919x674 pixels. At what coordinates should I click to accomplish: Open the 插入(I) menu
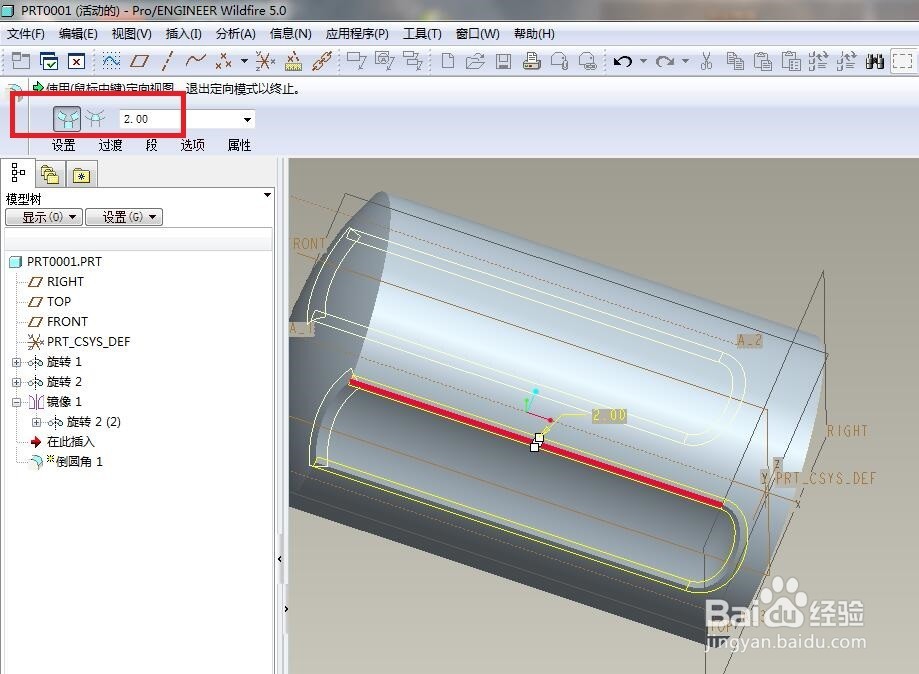(183, 33)
